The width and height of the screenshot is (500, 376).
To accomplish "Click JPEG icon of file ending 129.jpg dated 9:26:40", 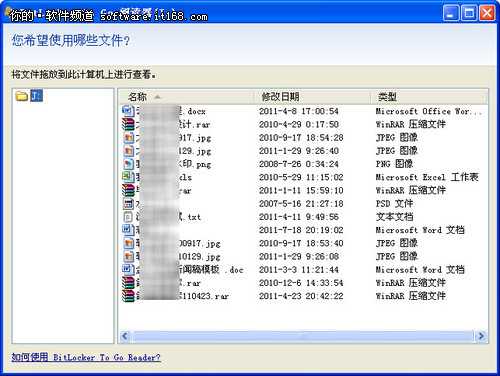I will point(128,151).
